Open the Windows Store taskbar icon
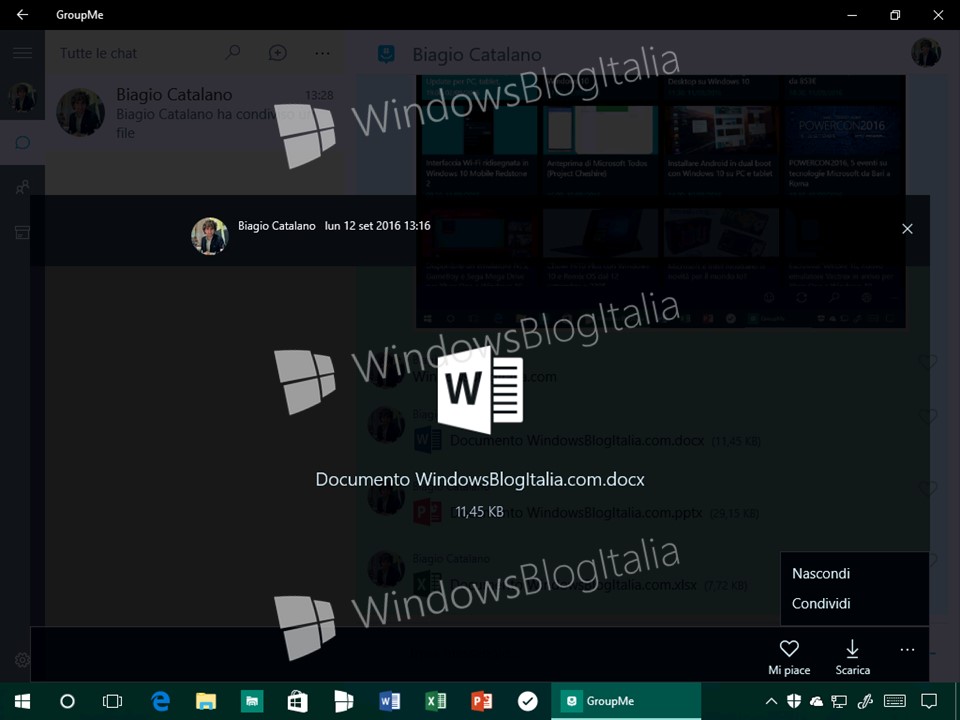 click(298, 701)
